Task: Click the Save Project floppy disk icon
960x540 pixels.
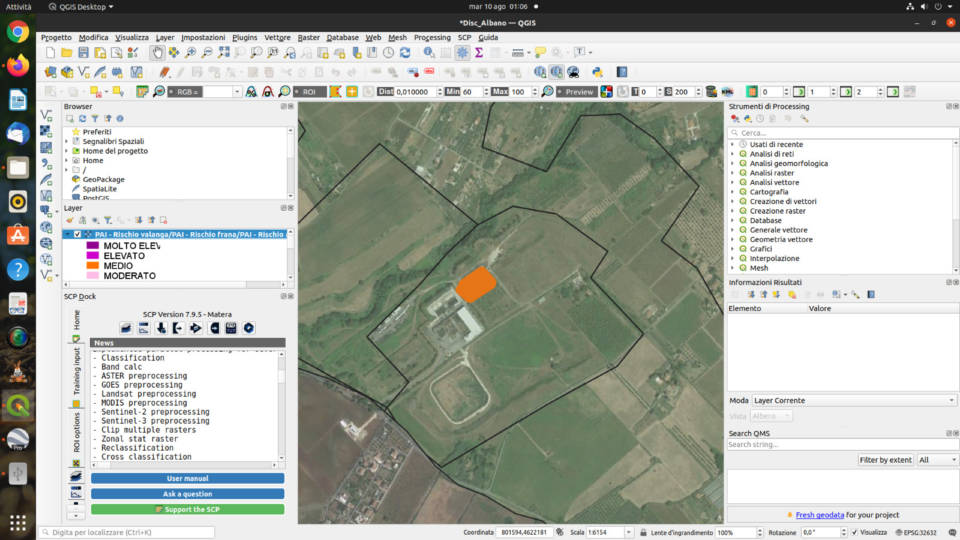Action: (84, 52)
